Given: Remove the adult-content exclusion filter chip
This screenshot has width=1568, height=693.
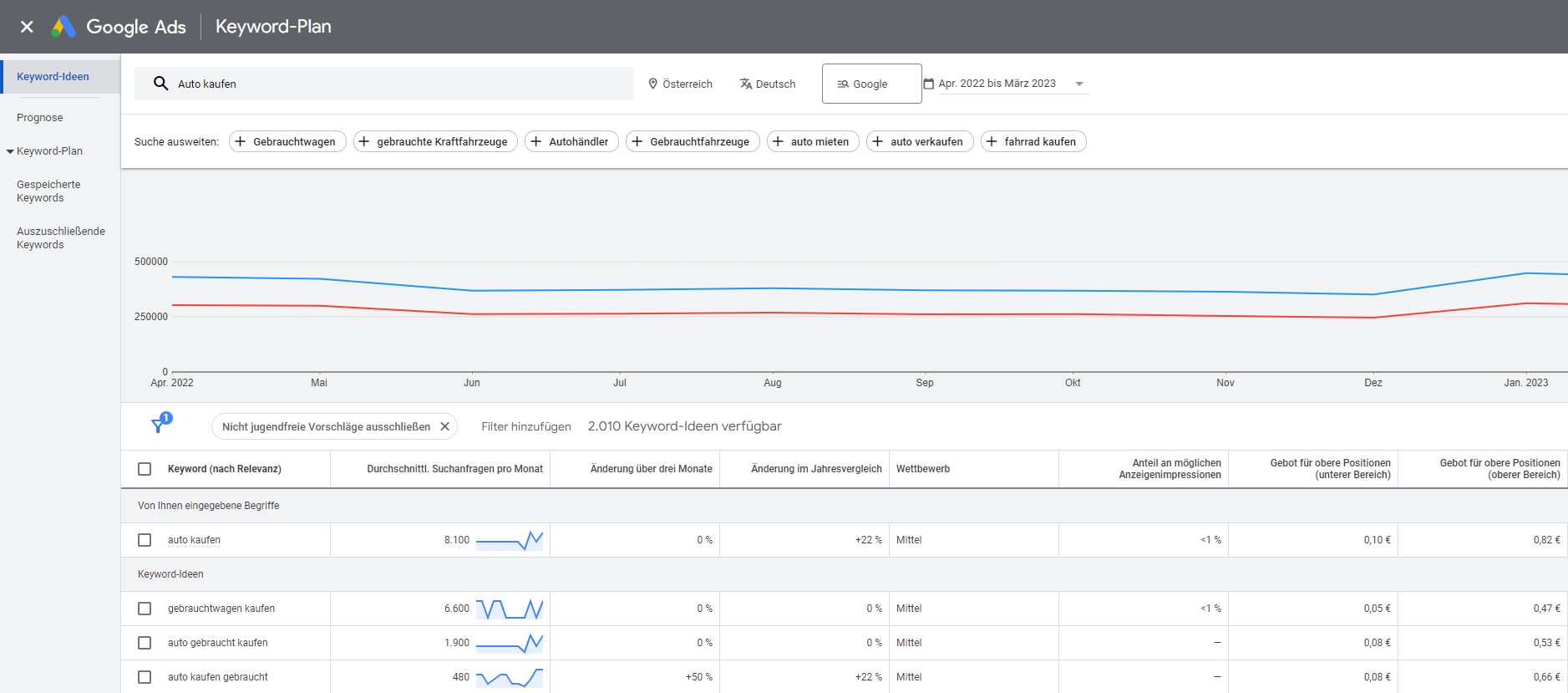Looking at the screenshot, I should [445, 426].
